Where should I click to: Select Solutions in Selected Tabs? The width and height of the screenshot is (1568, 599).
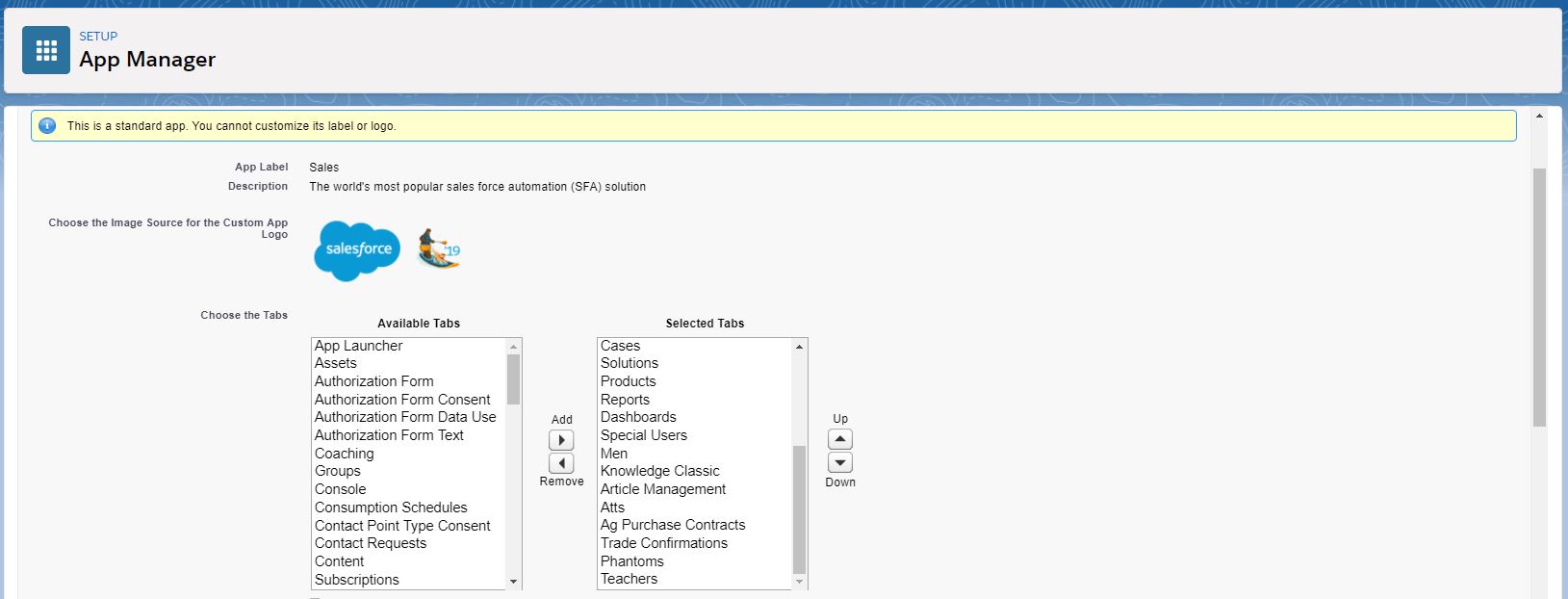tap(694, 363)
